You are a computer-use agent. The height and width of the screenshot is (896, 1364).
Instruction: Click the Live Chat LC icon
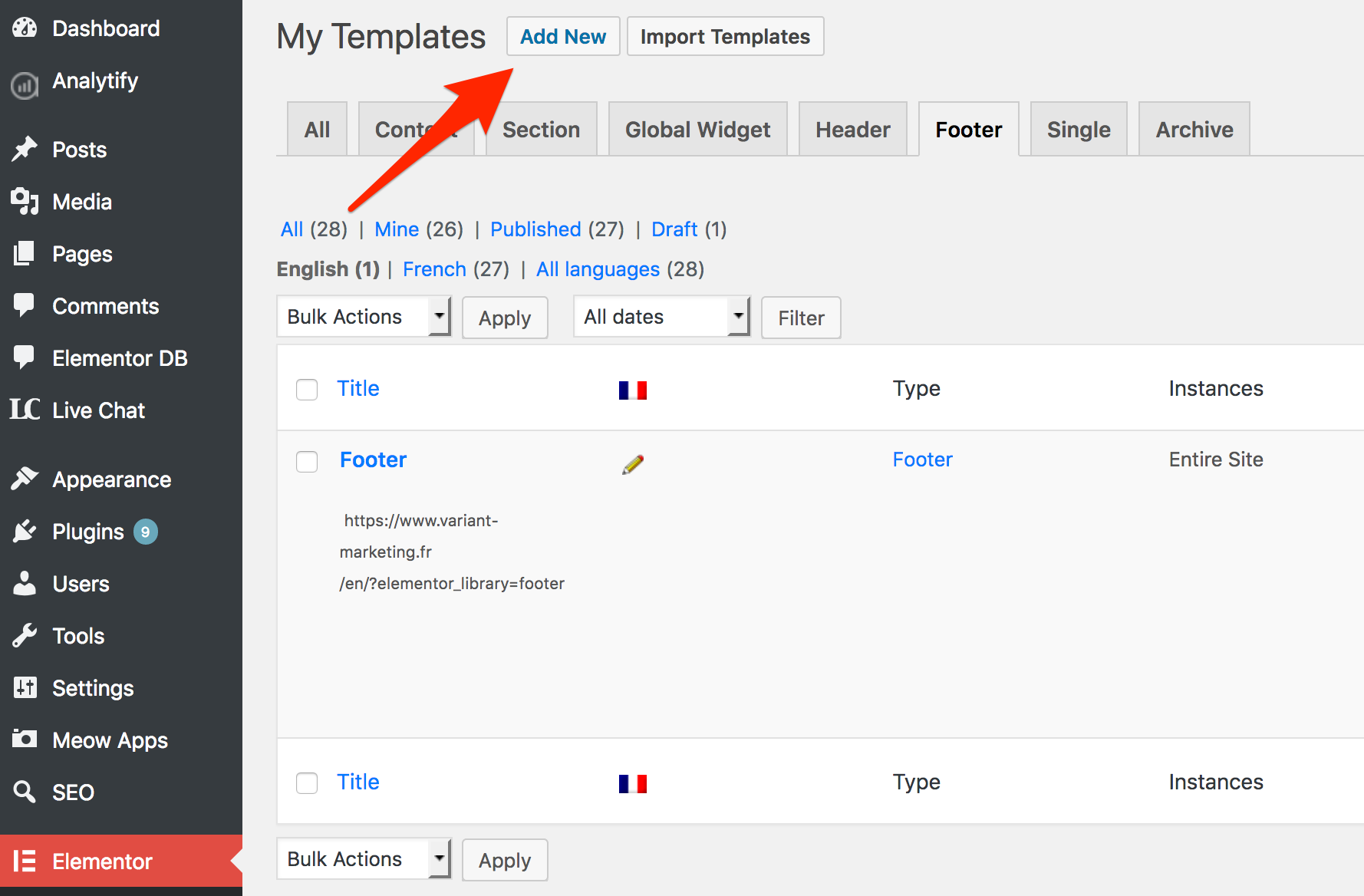tap(25, 410)
